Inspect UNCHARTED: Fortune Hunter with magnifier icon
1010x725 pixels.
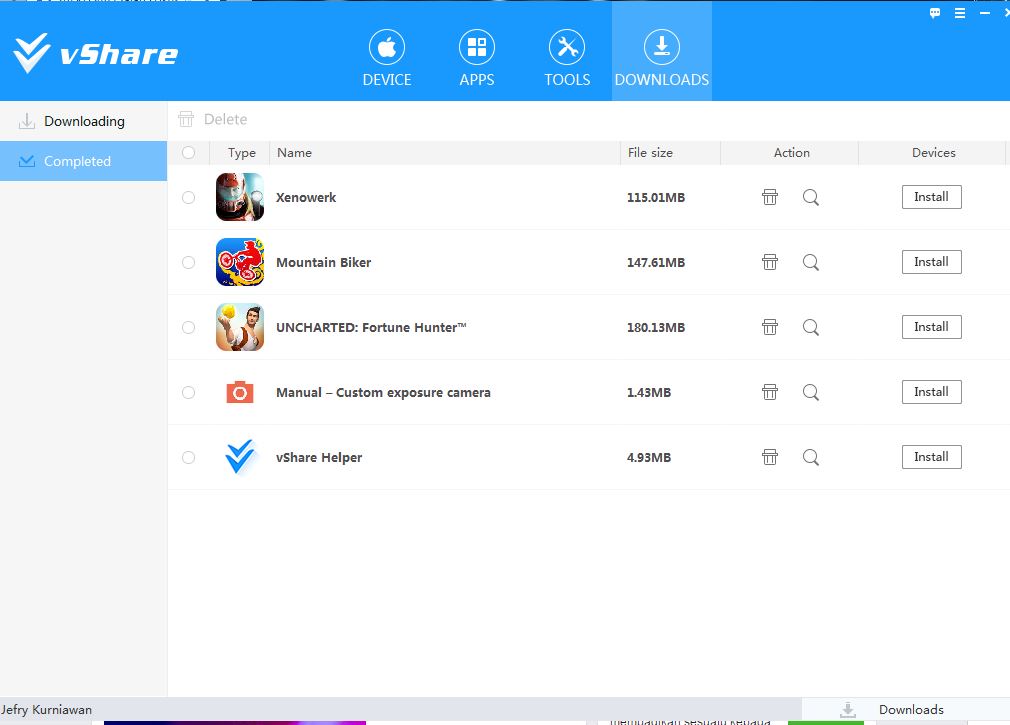[x=810, y=327]
